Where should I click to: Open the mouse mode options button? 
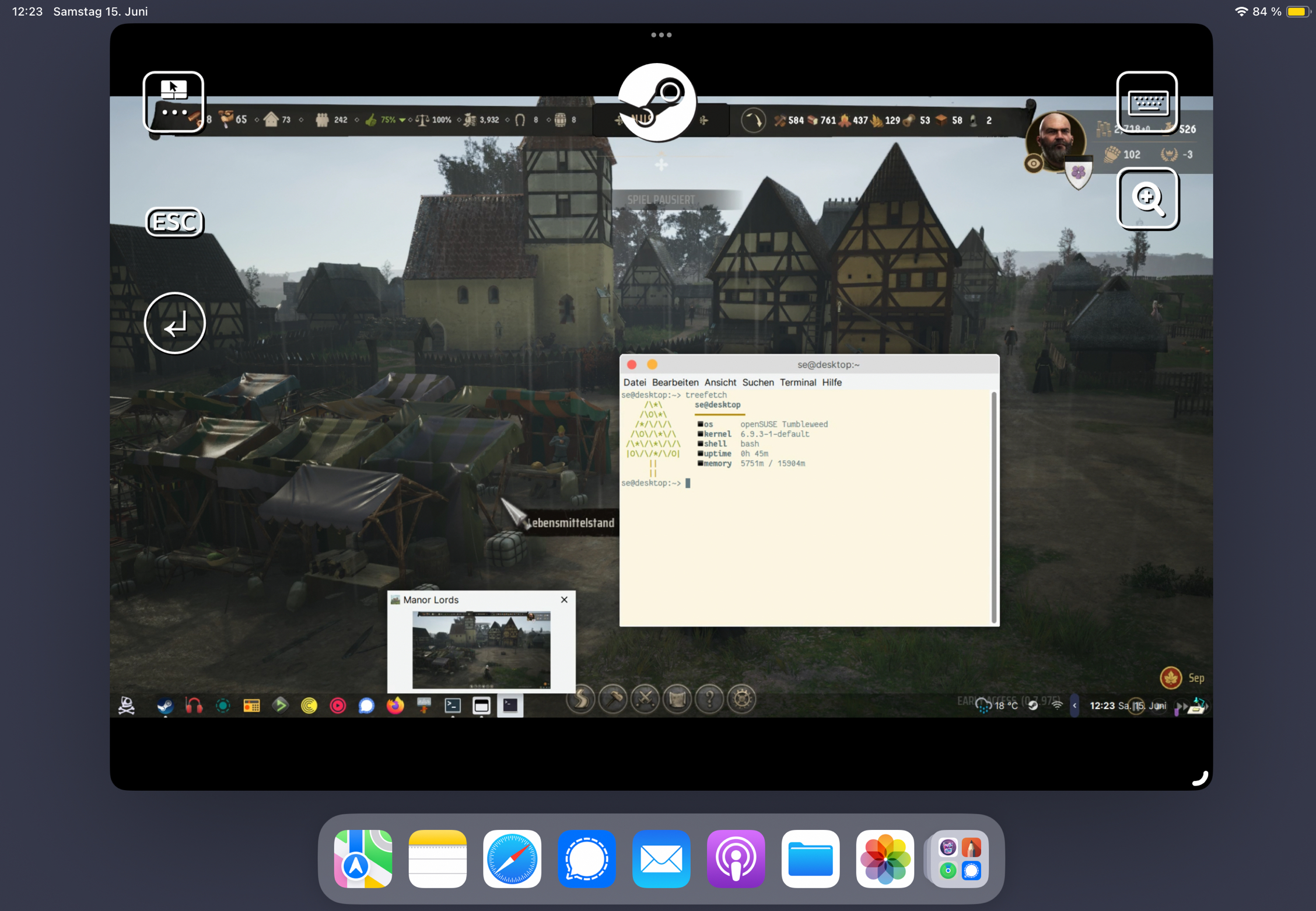pyautogui.click(x=173, y=102)
